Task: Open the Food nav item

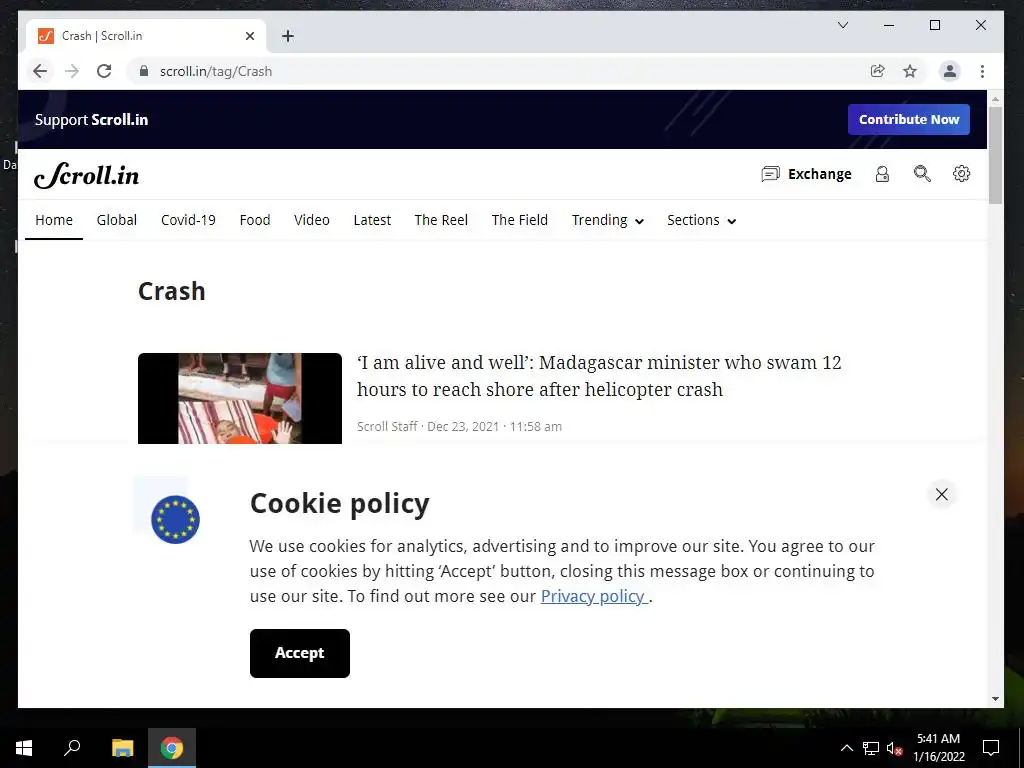Action: 255,220
